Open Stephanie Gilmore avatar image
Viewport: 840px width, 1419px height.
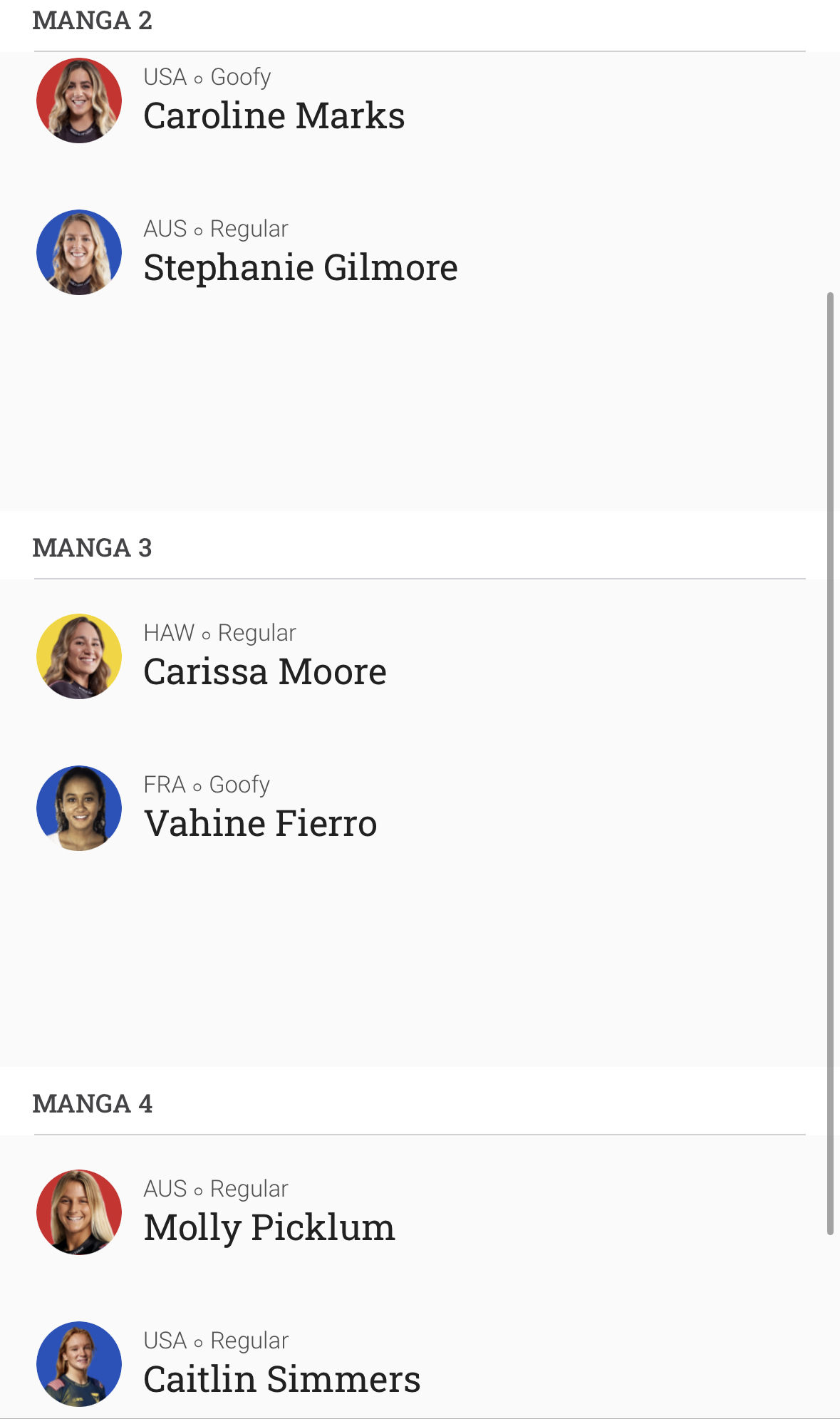pos(79,252)
